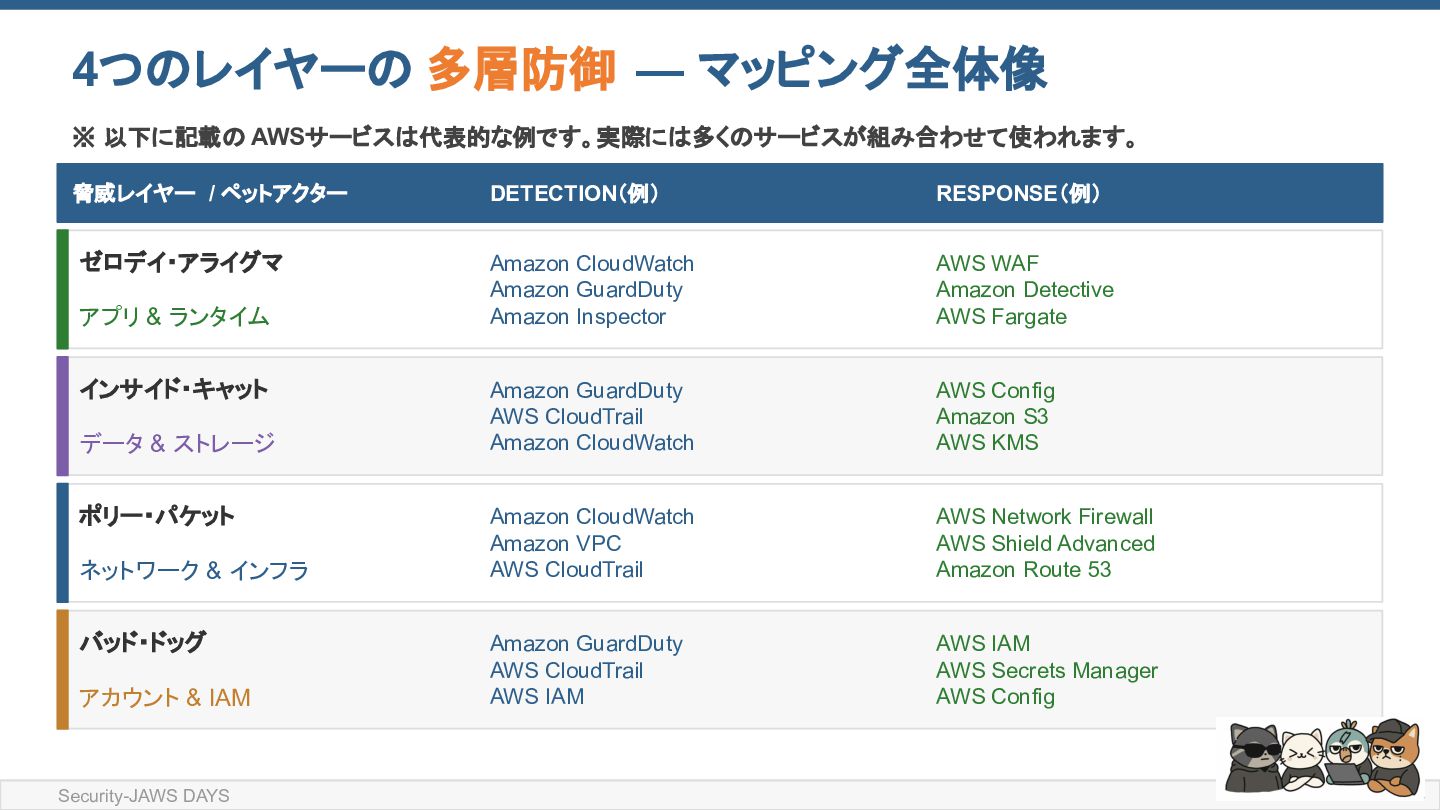Screen dimensions: 1440x810
Task: Select the green アプリ & ランタイム layer bar
Action: (x=62, y=289)
